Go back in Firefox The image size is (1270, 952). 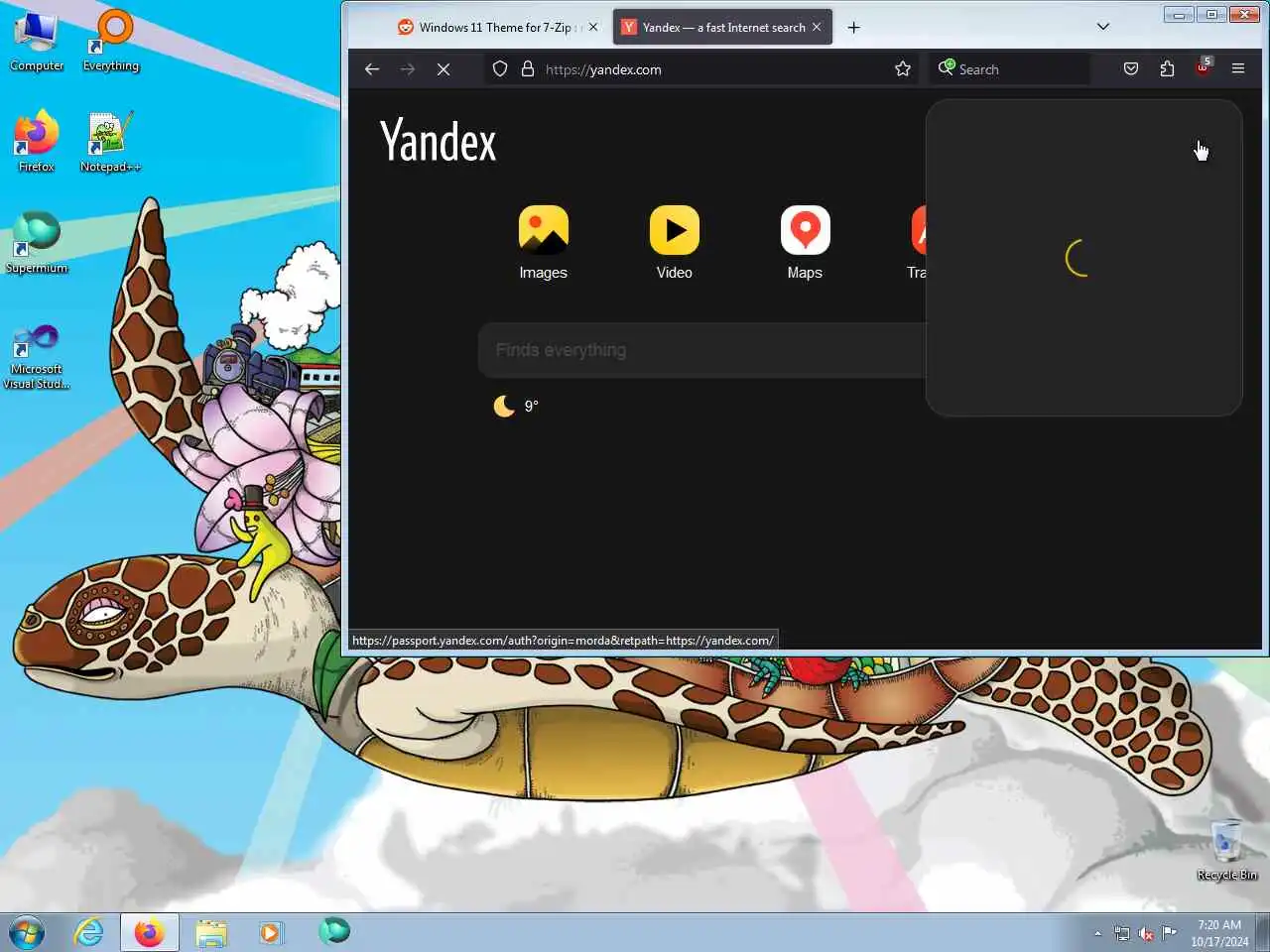click(372, 69)
